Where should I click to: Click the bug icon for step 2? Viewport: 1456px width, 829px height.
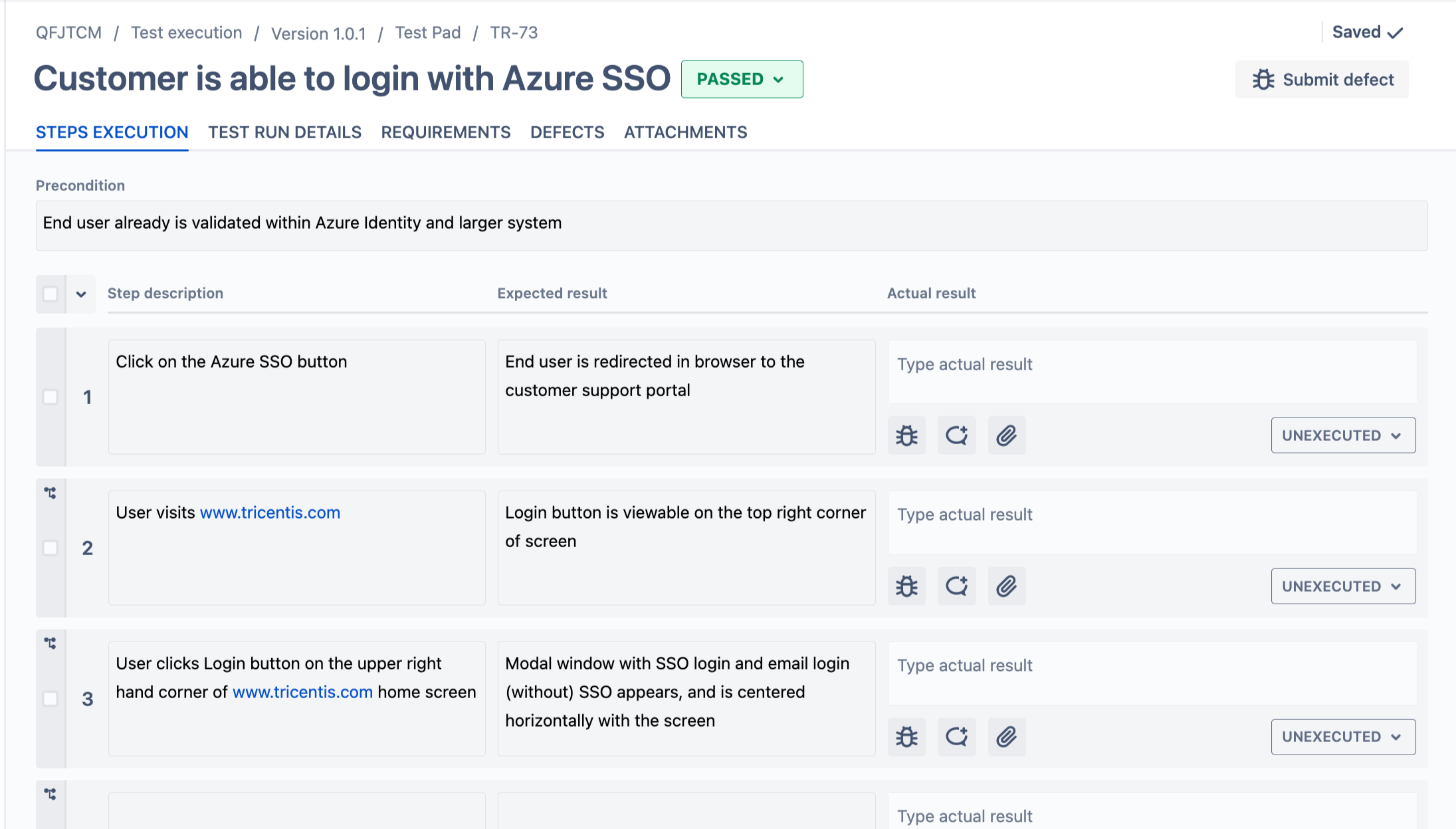click(x=906, y=586)
